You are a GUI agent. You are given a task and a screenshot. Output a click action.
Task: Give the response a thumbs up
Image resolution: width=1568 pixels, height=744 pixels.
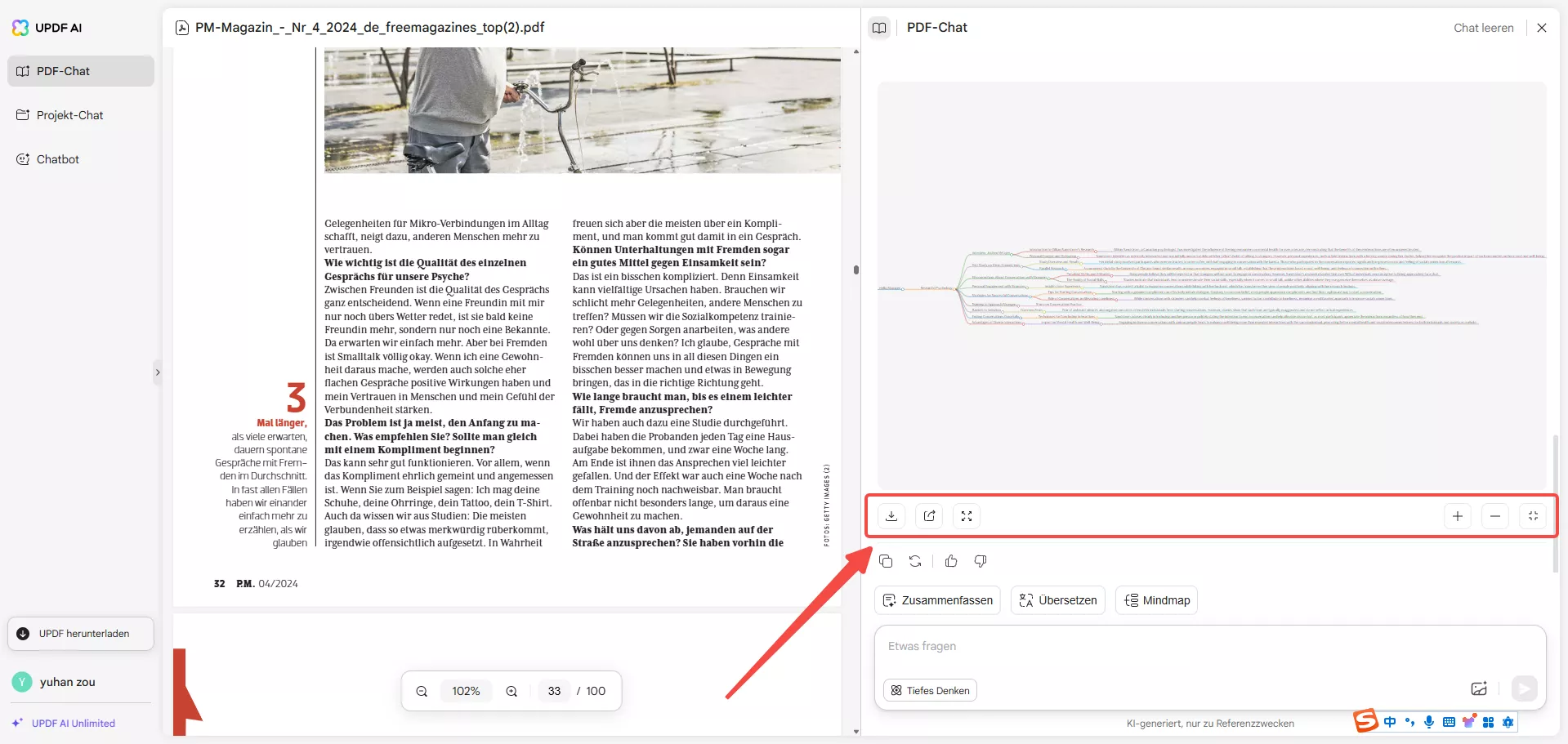[951, 561]
